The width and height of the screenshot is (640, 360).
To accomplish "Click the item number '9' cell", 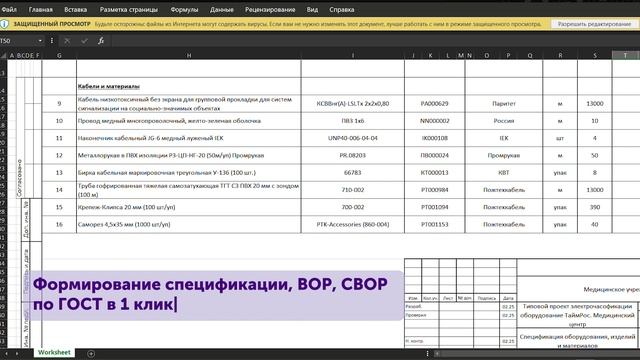I will coord(59,104).
